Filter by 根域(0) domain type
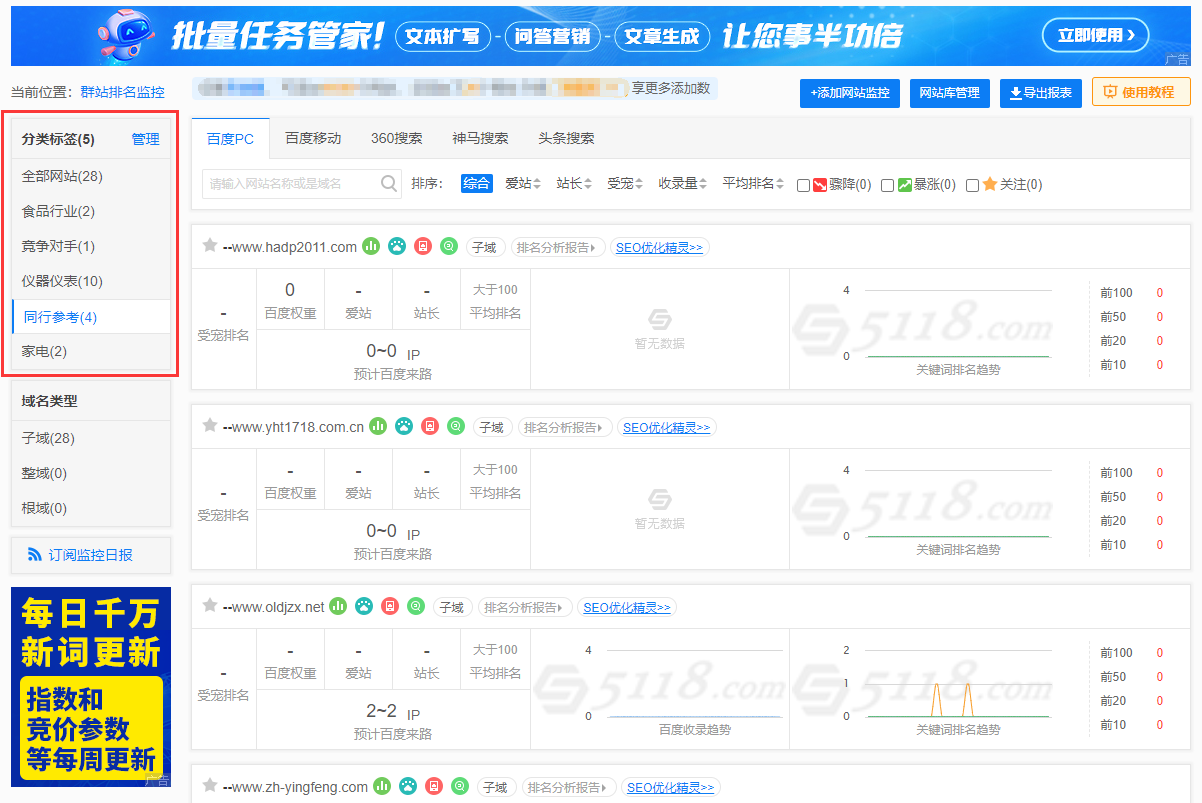The height and width of the screenshot is (803, 1202). [x=91, y=508]
